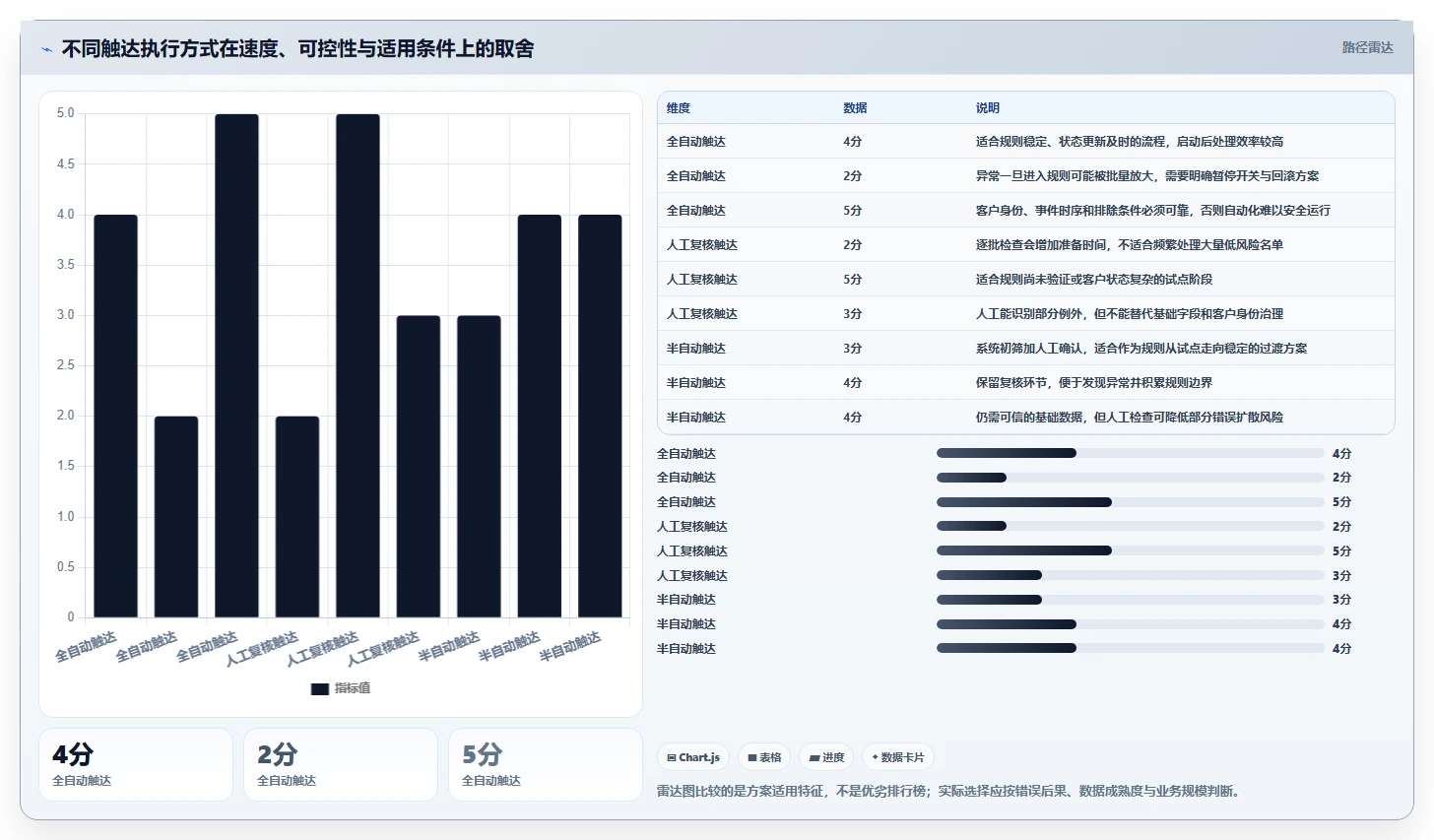Click the 人工复核触达 progress bar showing 3分
This screenshot has width=1434, height=840.
tap(1130, 575)
